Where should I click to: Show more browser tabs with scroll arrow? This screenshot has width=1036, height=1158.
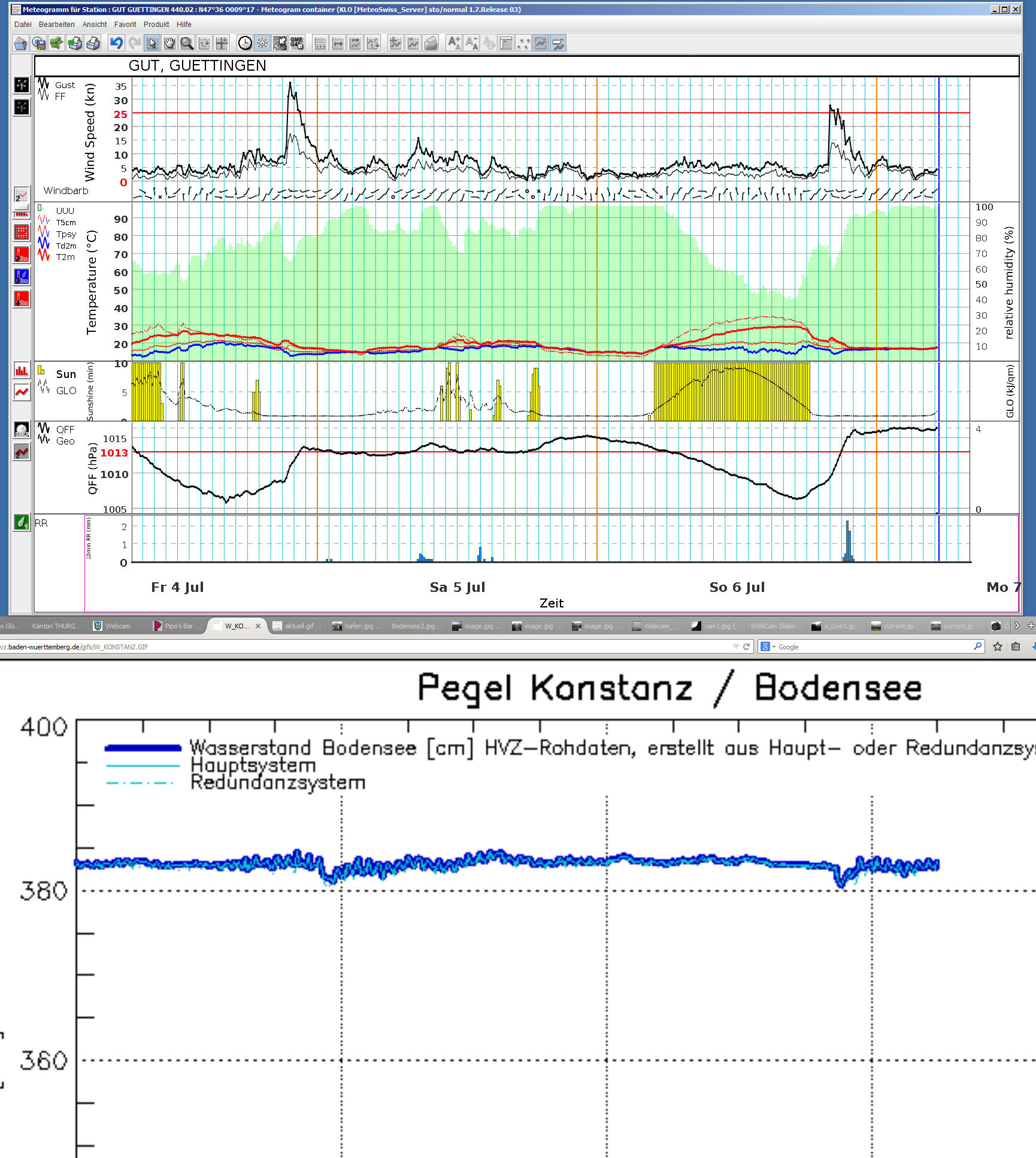1017,626
